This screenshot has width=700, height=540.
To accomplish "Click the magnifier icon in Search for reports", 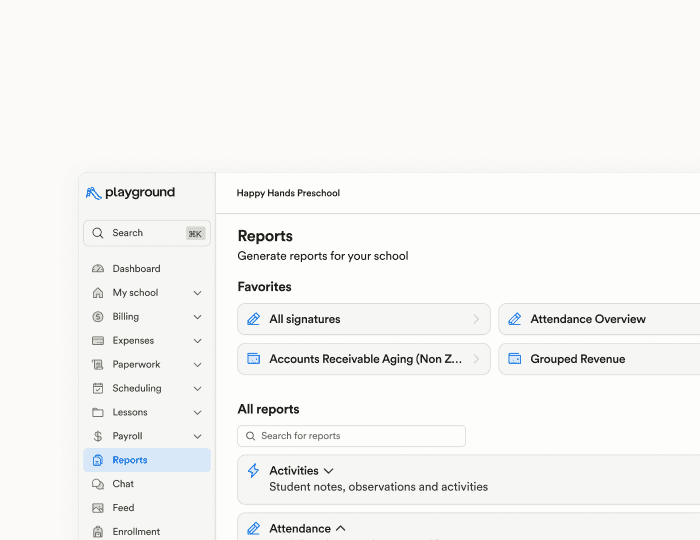I will click(250, 436).
